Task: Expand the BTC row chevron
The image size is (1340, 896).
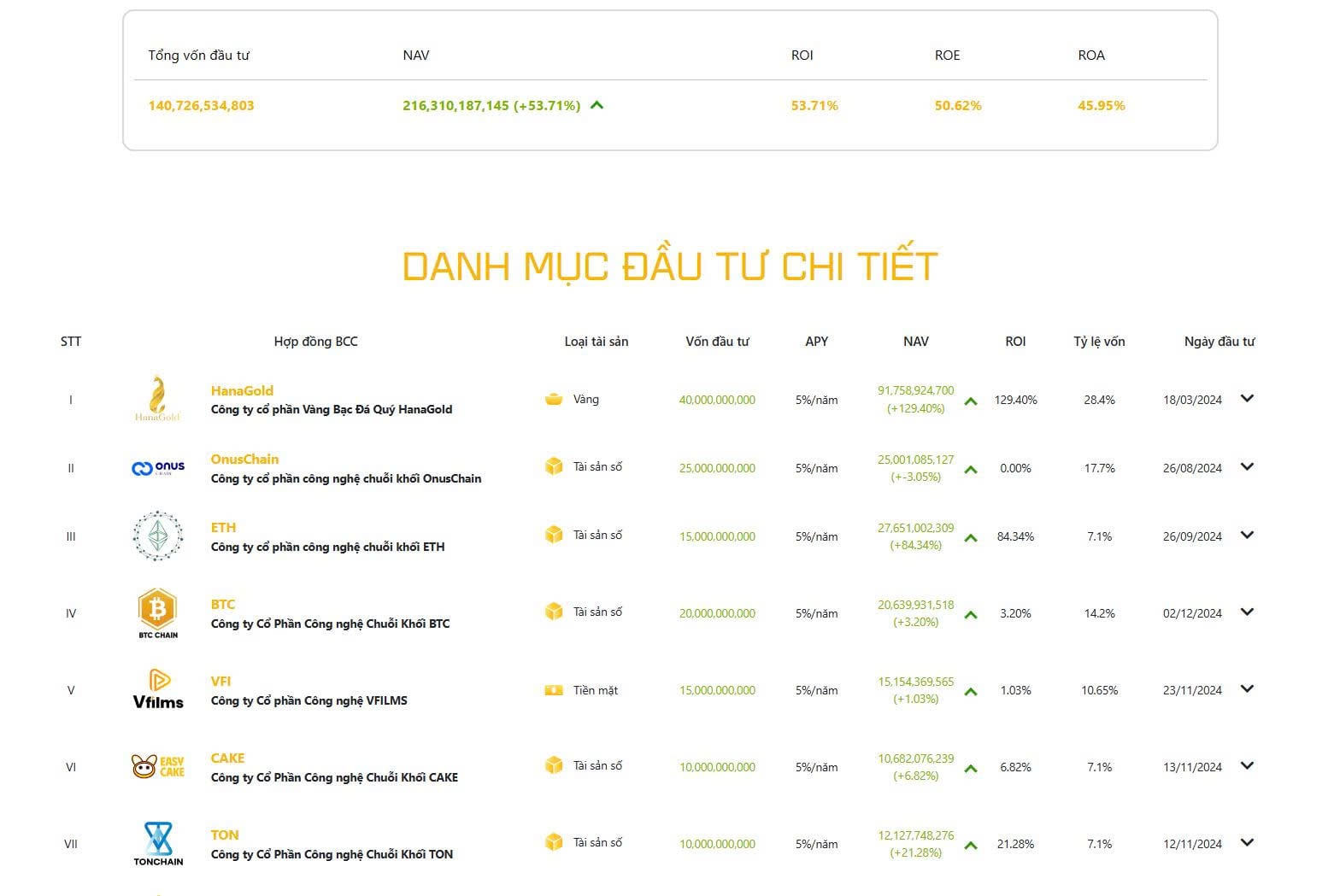Action: click(1247, 612)
